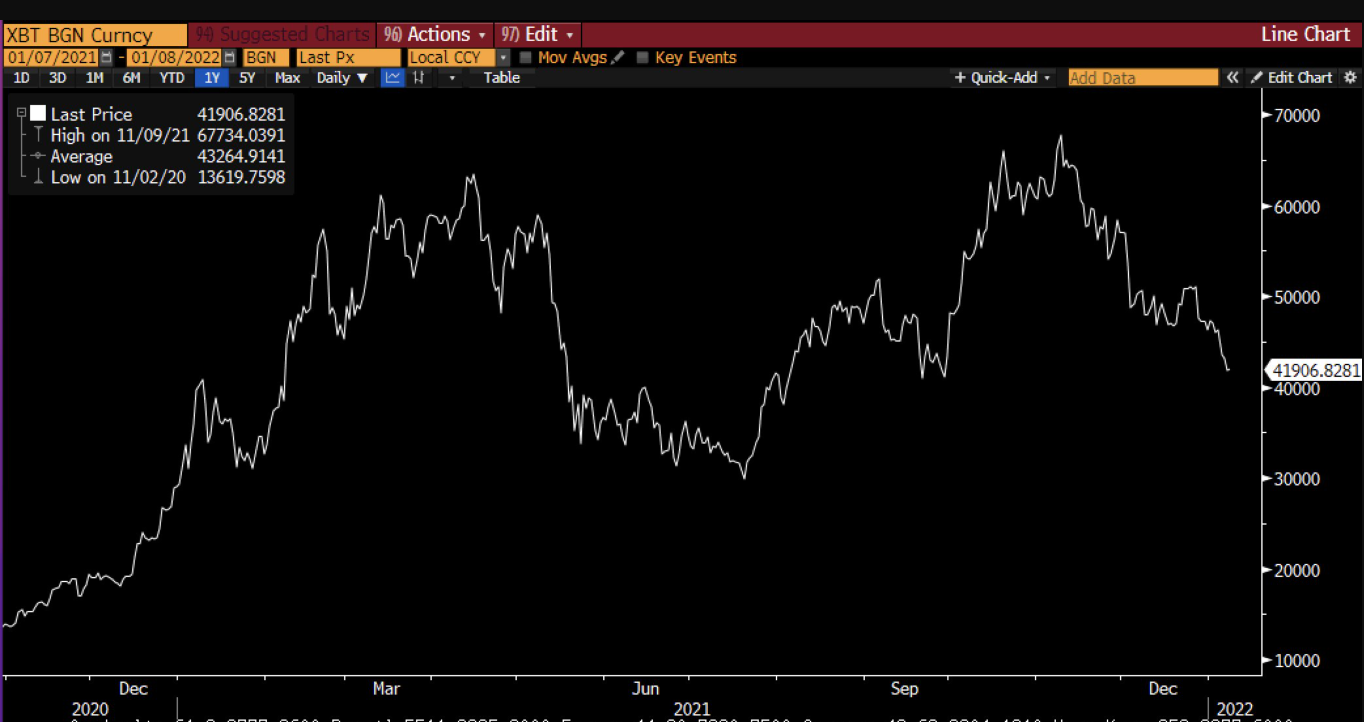1364x722 pixels.
Task: Click the double-chevron collapse icon near Edit Chart
Action: [1231, 77]
